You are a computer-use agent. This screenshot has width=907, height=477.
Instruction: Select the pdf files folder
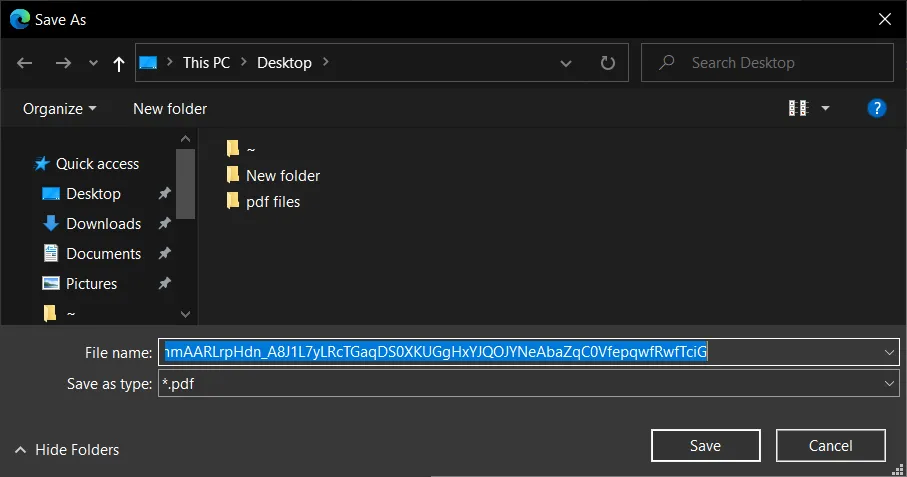[x=272, y=202]
